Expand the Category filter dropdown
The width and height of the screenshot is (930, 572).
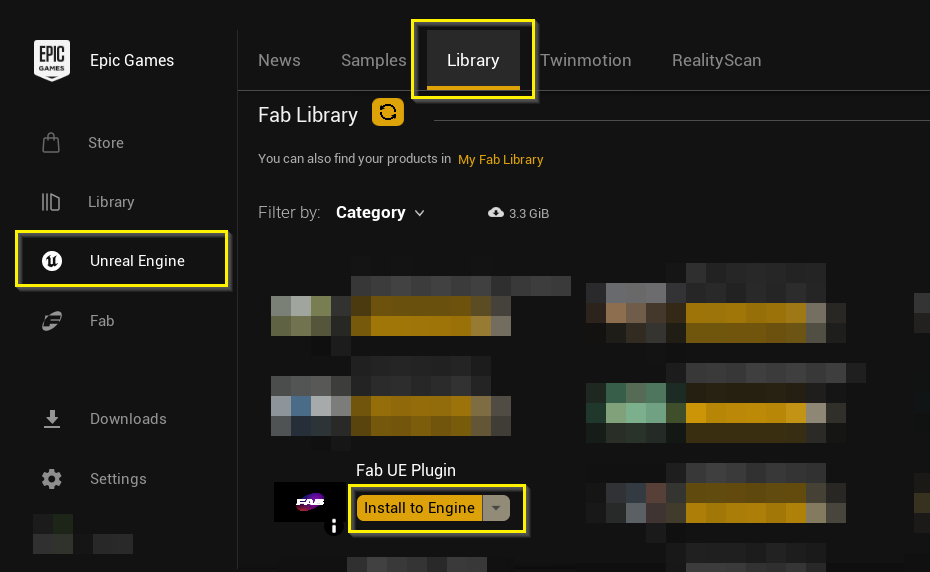(x=380, y=213)
